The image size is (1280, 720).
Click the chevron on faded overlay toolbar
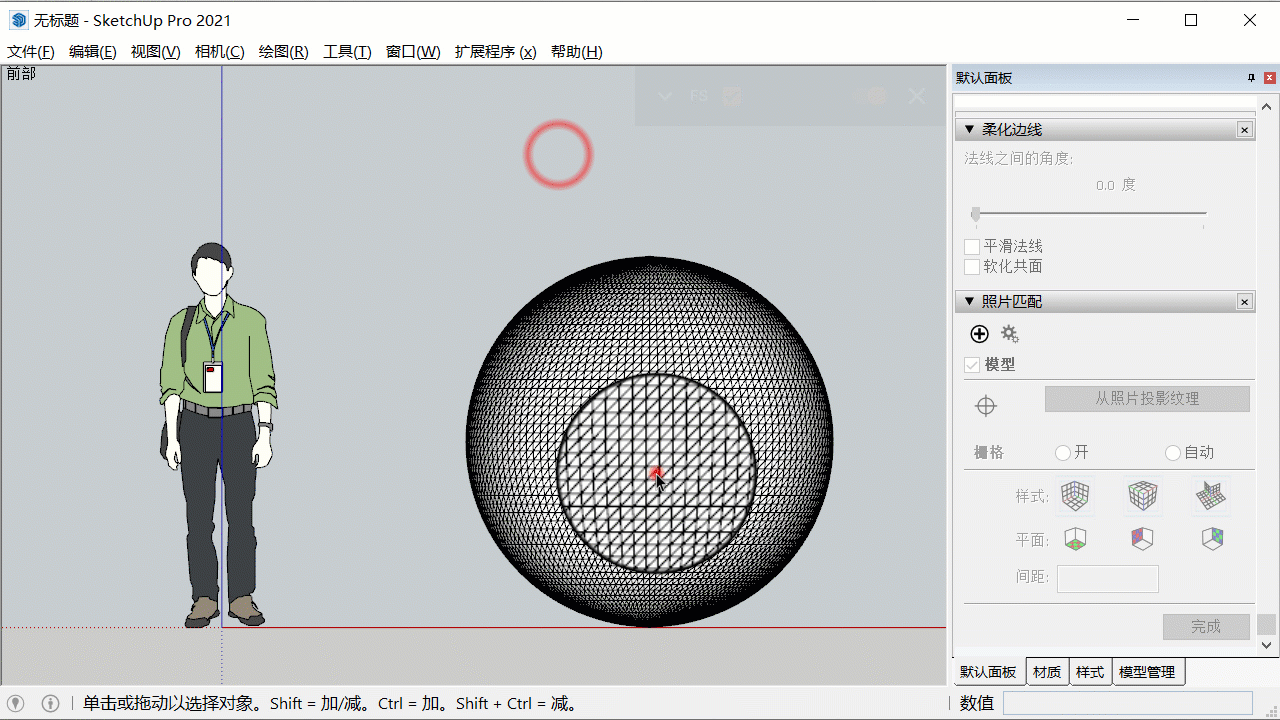pos(665,96)
